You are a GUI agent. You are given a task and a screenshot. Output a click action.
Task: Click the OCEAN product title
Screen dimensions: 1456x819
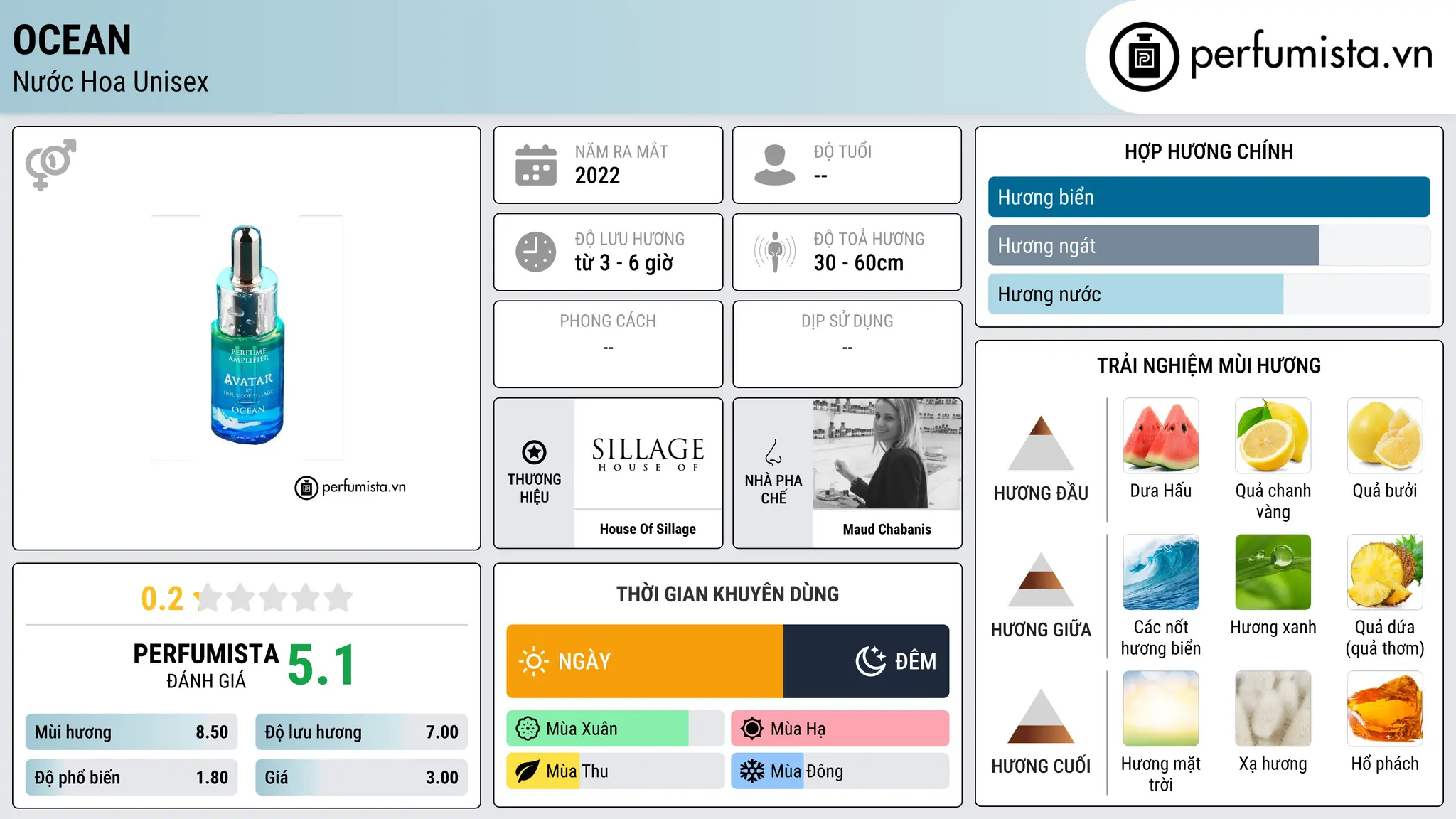72,40
